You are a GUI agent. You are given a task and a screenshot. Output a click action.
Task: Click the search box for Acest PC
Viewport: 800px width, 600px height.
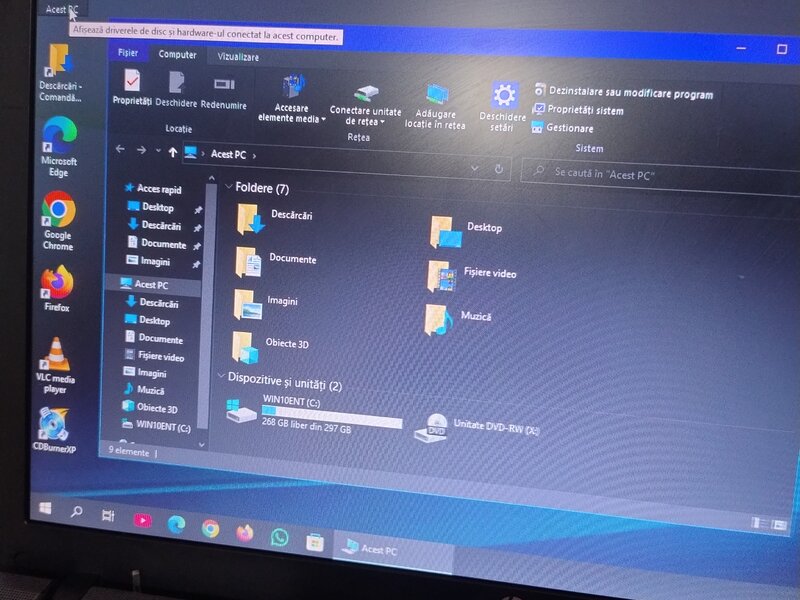pyautogui.click(x=640, y=174)
